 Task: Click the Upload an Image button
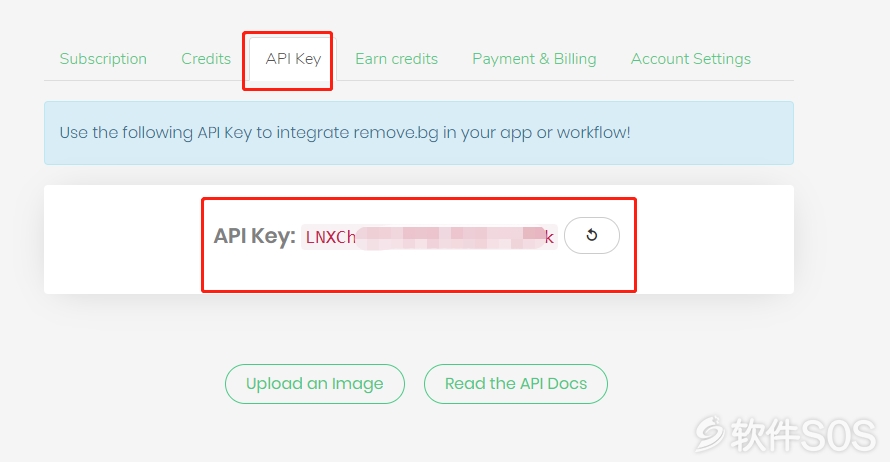(x=314, y=384)
